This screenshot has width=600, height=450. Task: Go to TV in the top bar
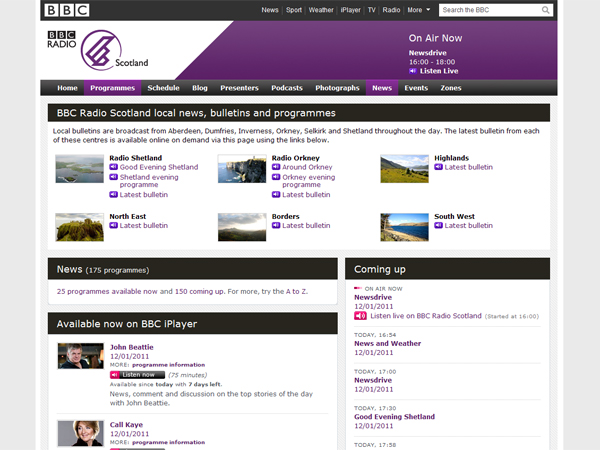click(372, 10)
